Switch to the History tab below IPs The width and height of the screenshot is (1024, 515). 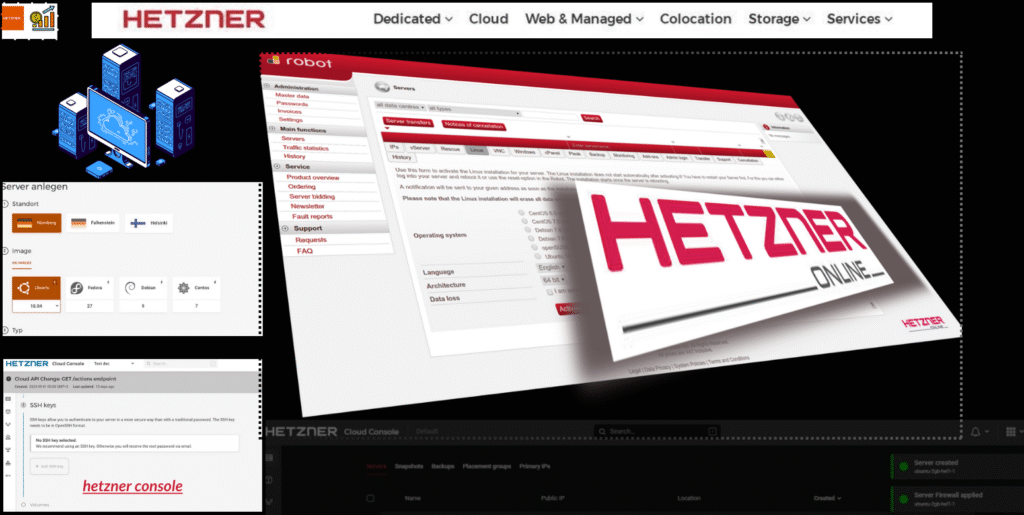[x=402, y=157]
